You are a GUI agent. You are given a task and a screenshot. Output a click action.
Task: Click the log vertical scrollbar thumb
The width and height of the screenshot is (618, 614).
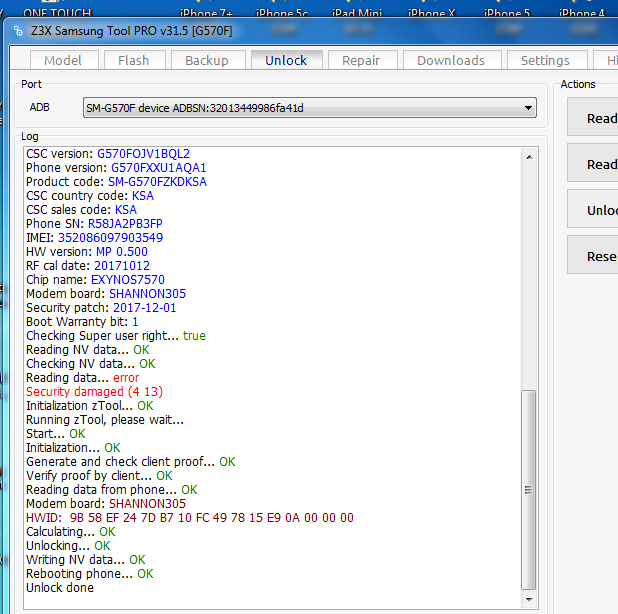coord(529,490)
